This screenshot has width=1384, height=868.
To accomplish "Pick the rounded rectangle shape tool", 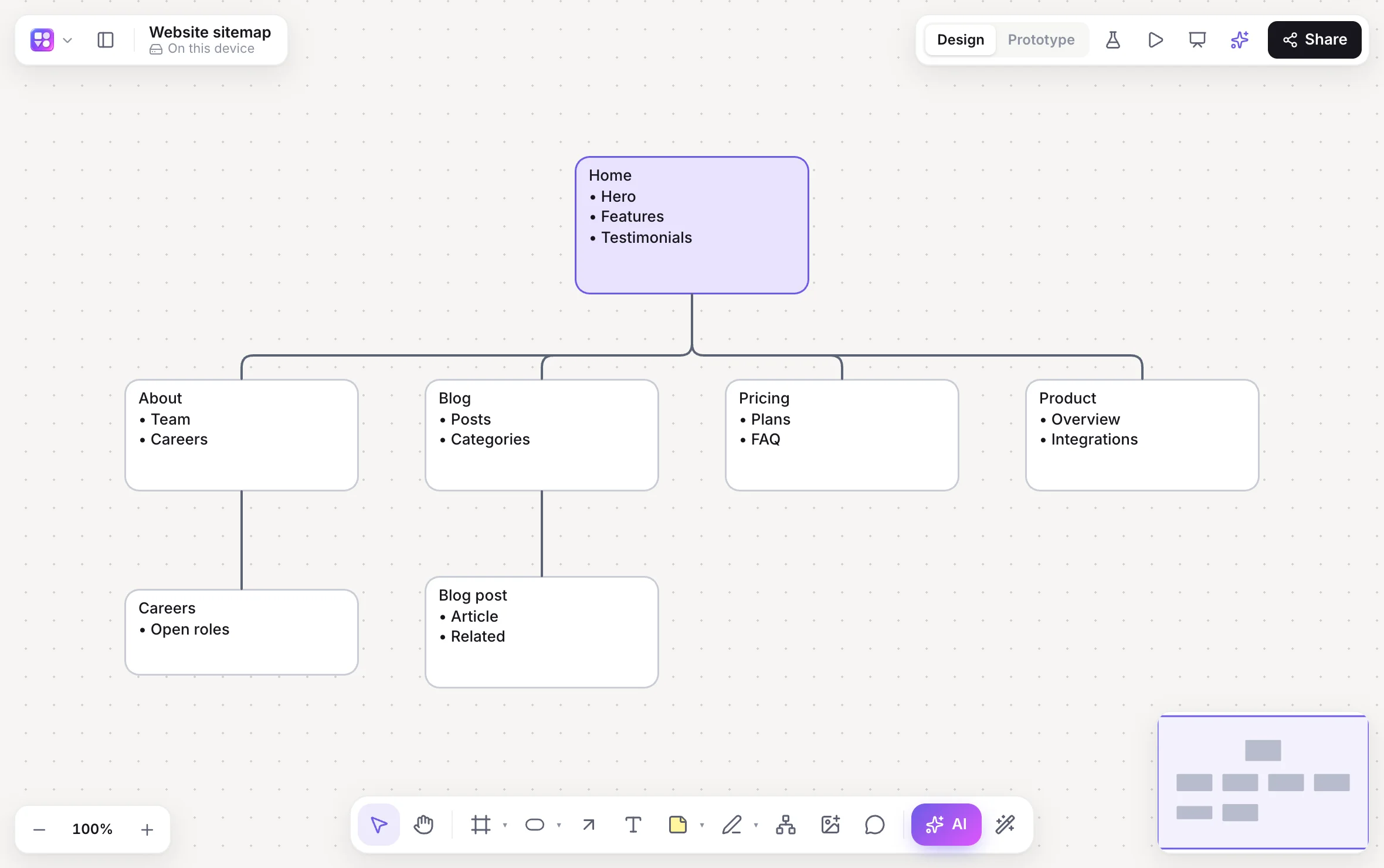I will (x=535, y=825).
